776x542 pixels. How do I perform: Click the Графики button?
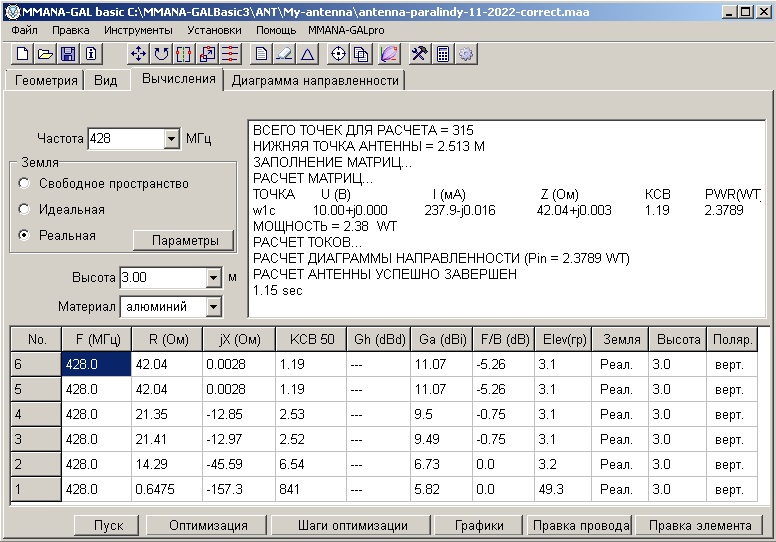tap(478, 525)
